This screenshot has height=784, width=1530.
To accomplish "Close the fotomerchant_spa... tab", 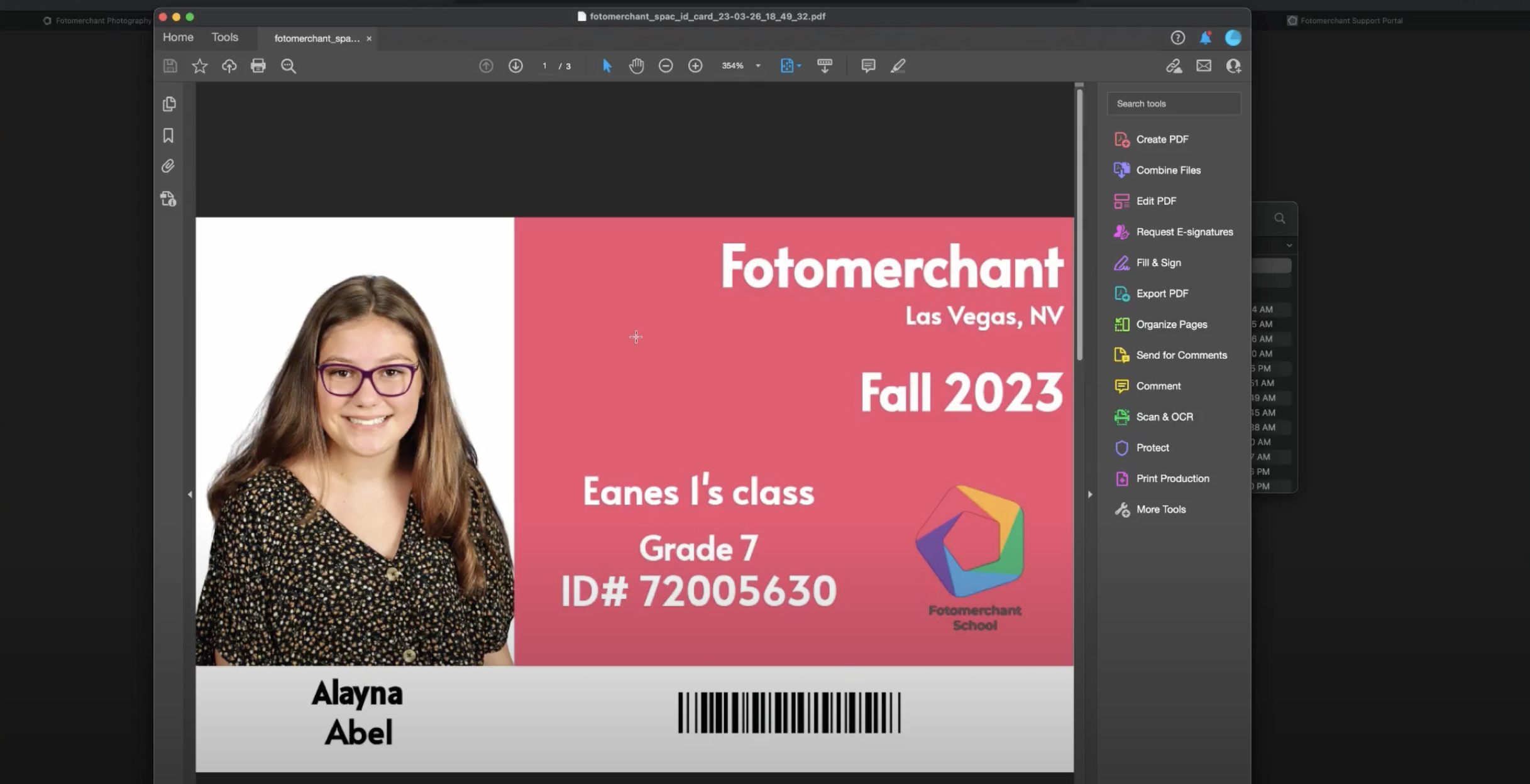I will point(369,39).
